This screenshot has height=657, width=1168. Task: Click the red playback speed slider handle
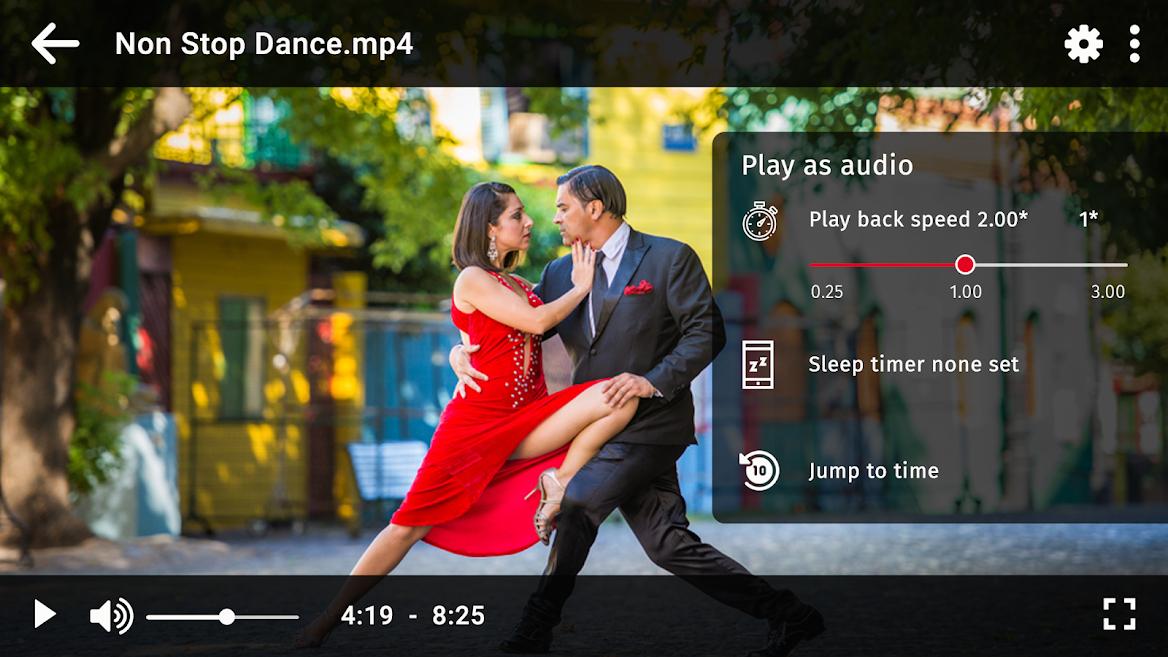965,264
